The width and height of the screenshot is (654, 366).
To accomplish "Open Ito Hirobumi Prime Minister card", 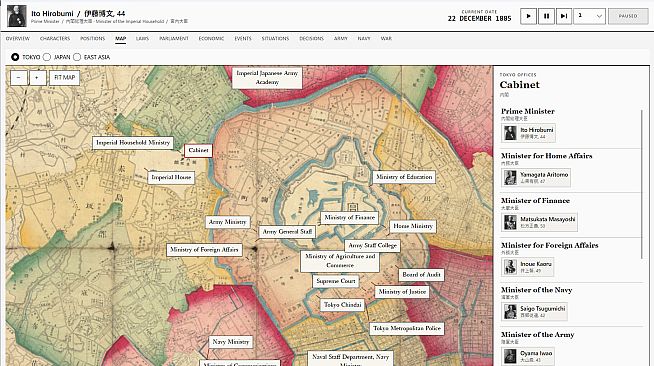I will tap(528, 133).
